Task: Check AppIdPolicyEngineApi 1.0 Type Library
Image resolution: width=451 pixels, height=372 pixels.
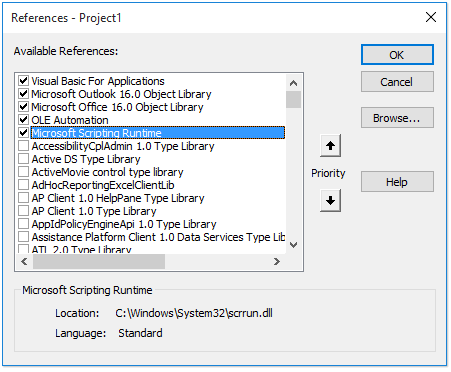Action: click(23, 224)
